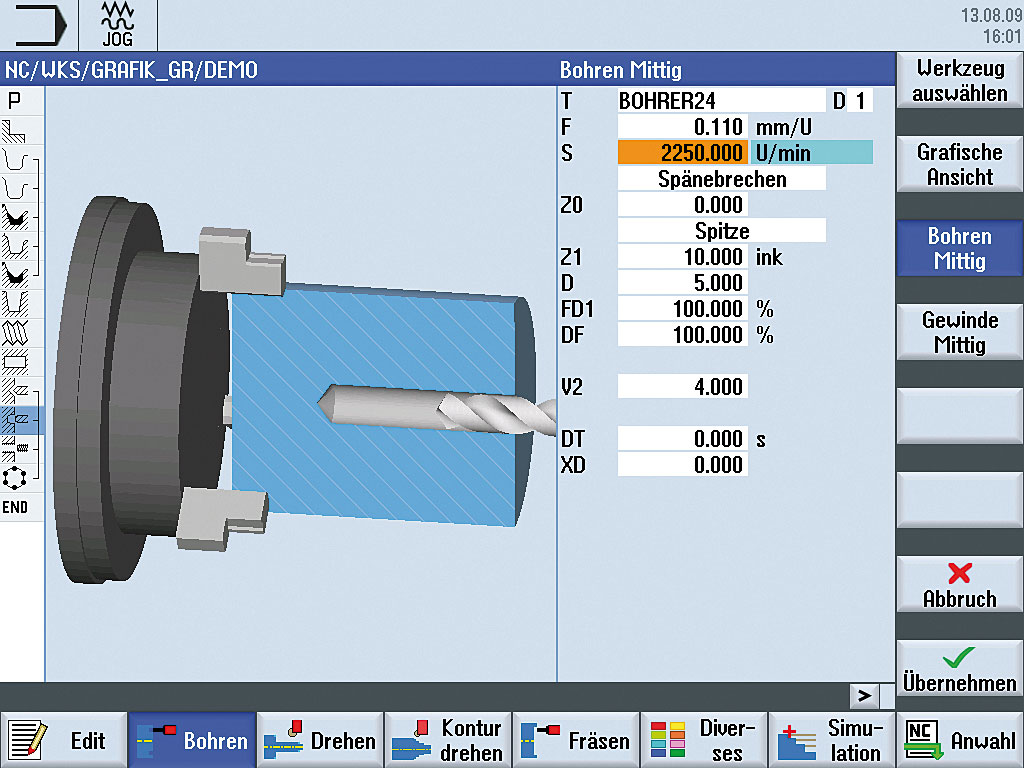Screen dimensions: 1024x768
Task: Open NC Anwahl program selection
Action: pos(959,740)
